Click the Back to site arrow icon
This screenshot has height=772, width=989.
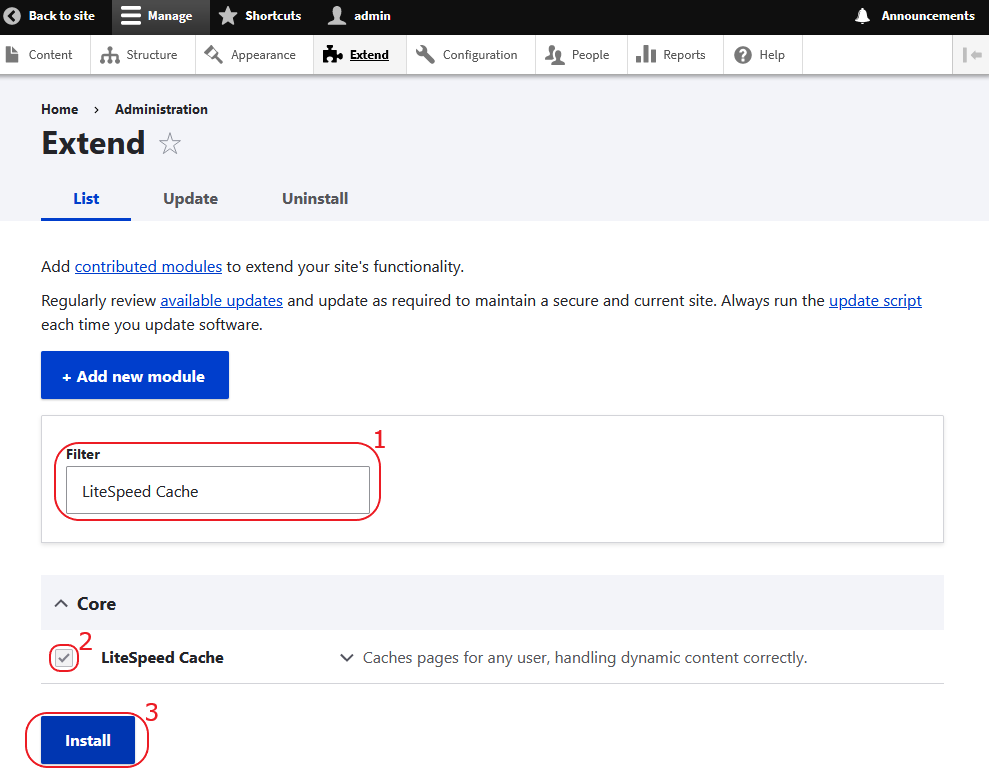[x=12, y=16]
